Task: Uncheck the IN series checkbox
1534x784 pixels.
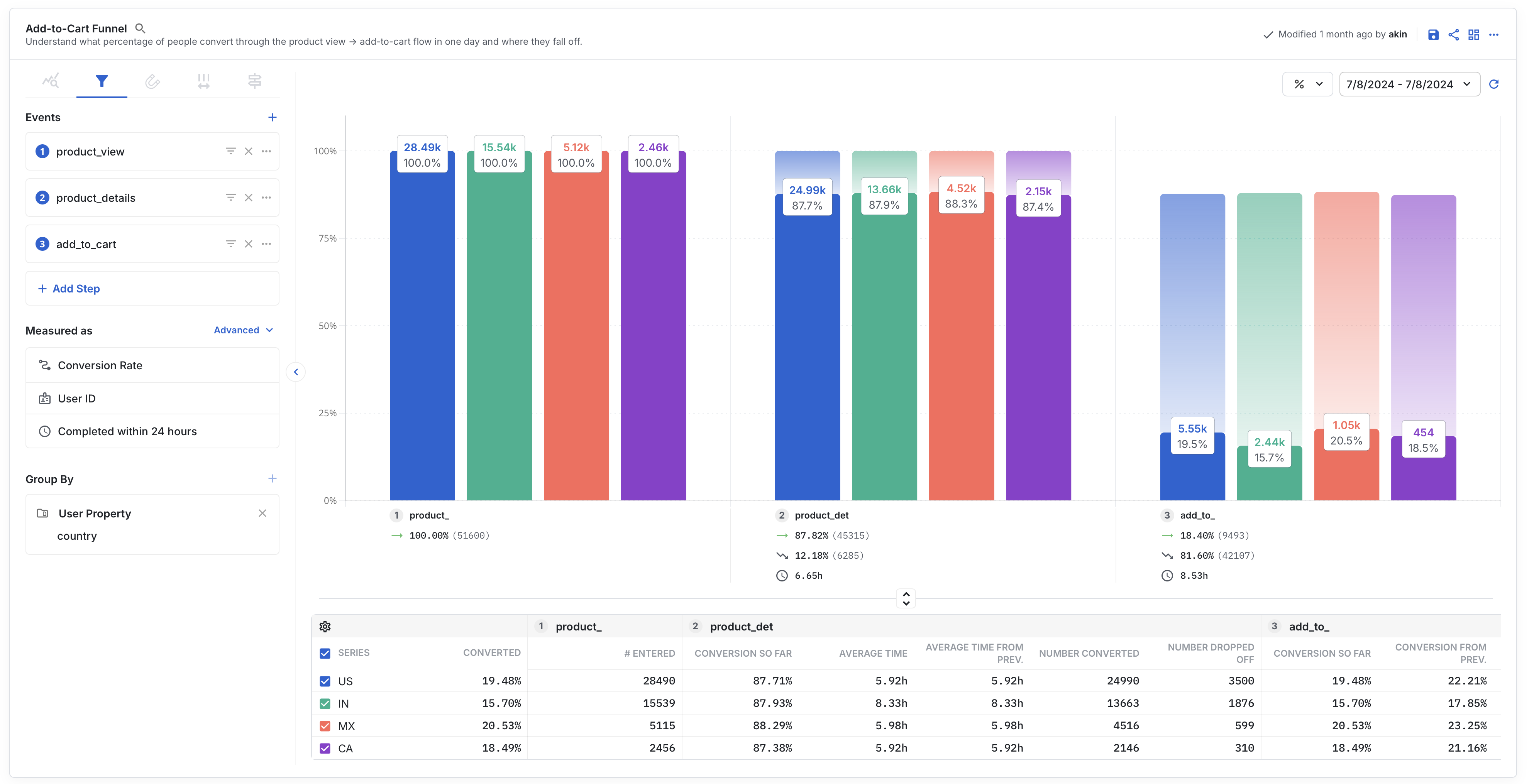Action: pyautogui.click(x=325, y=704)
